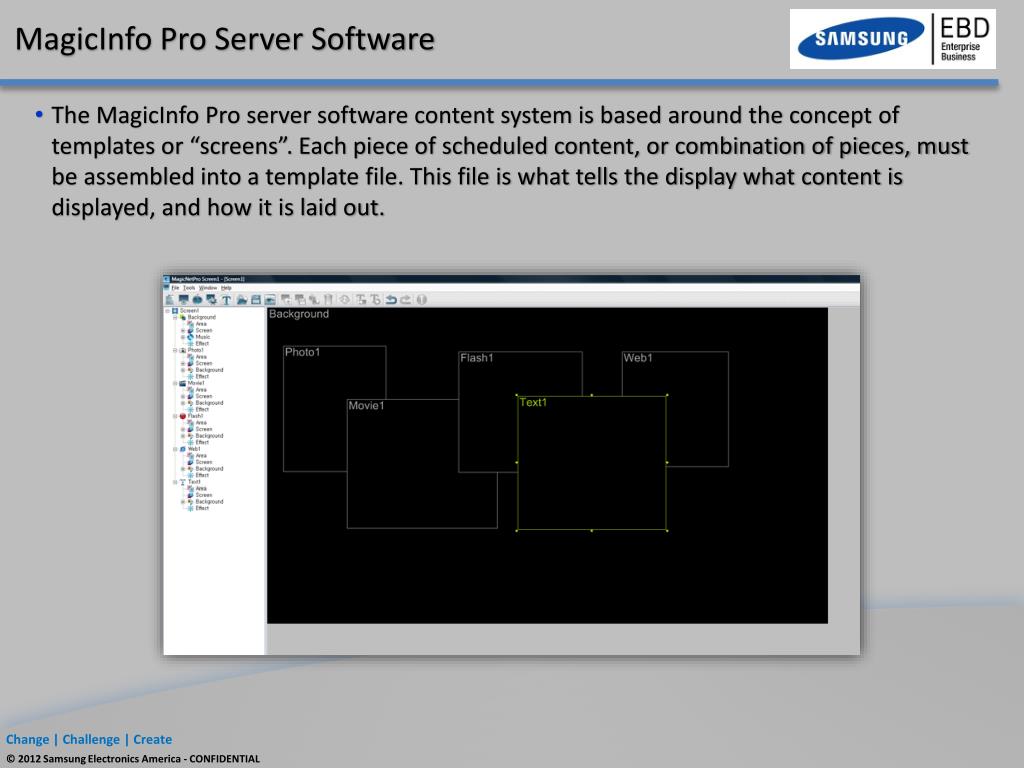This screenshot has width=1024, height=768.
Task: Click the red Flash1 icon in tree
Action: 182,416
